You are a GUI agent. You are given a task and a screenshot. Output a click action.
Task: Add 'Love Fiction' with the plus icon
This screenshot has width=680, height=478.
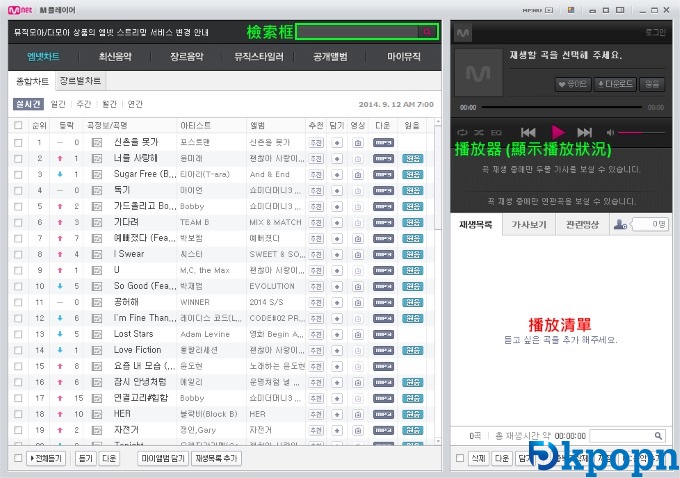coord(337,350)
